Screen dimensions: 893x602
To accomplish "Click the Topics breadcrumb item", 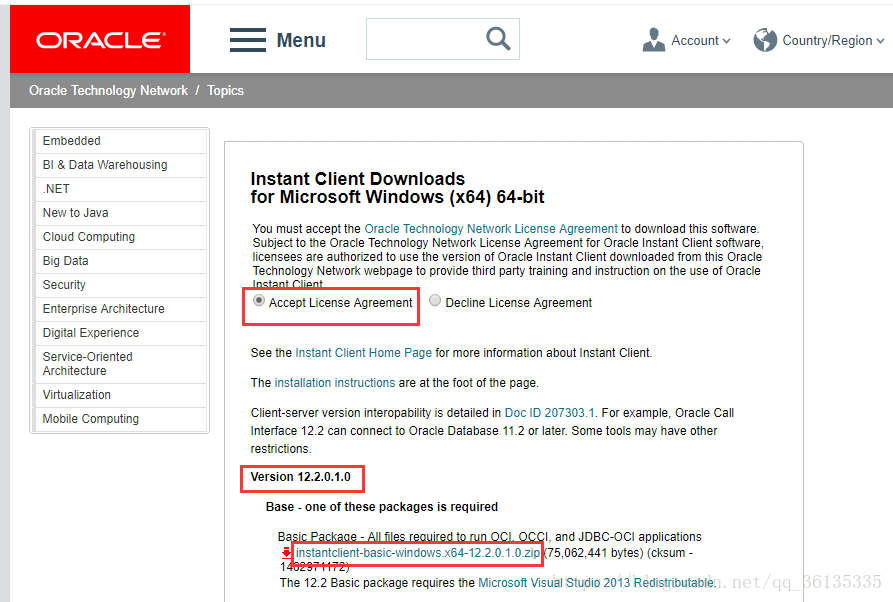I will [x=224, y=90].
